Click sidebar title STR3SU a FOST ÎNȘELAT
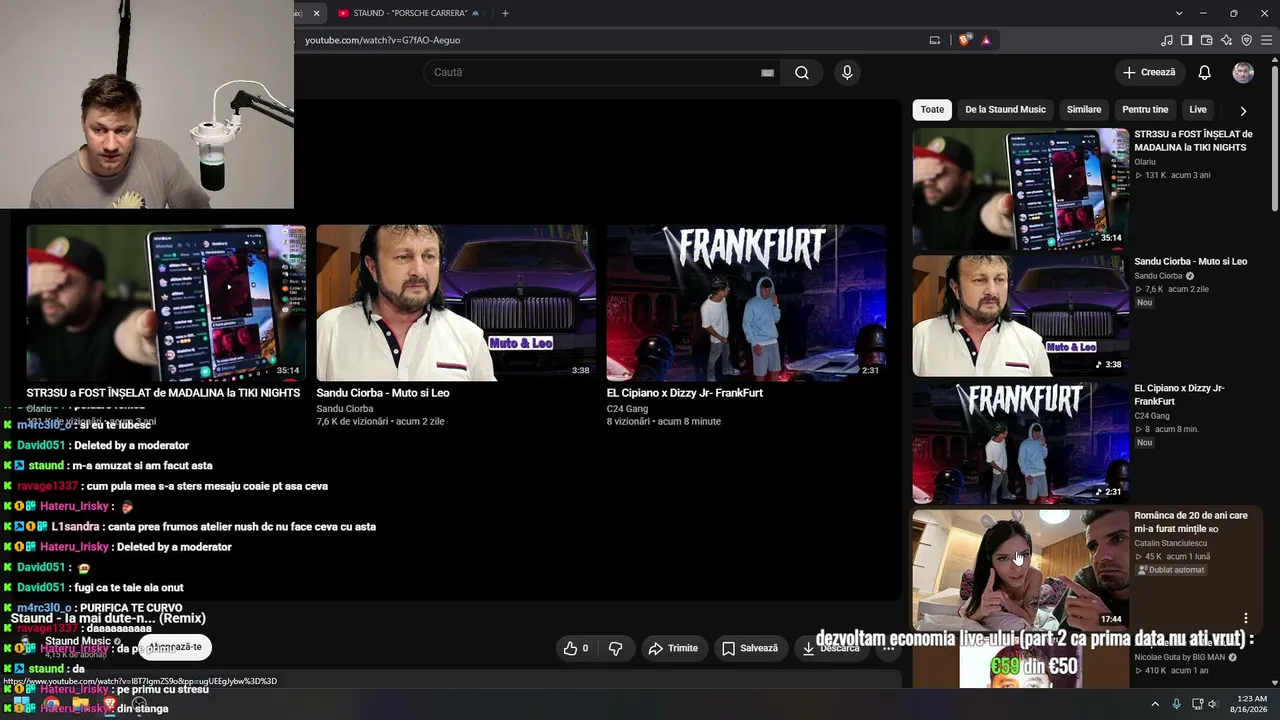 pos(1193,141)
